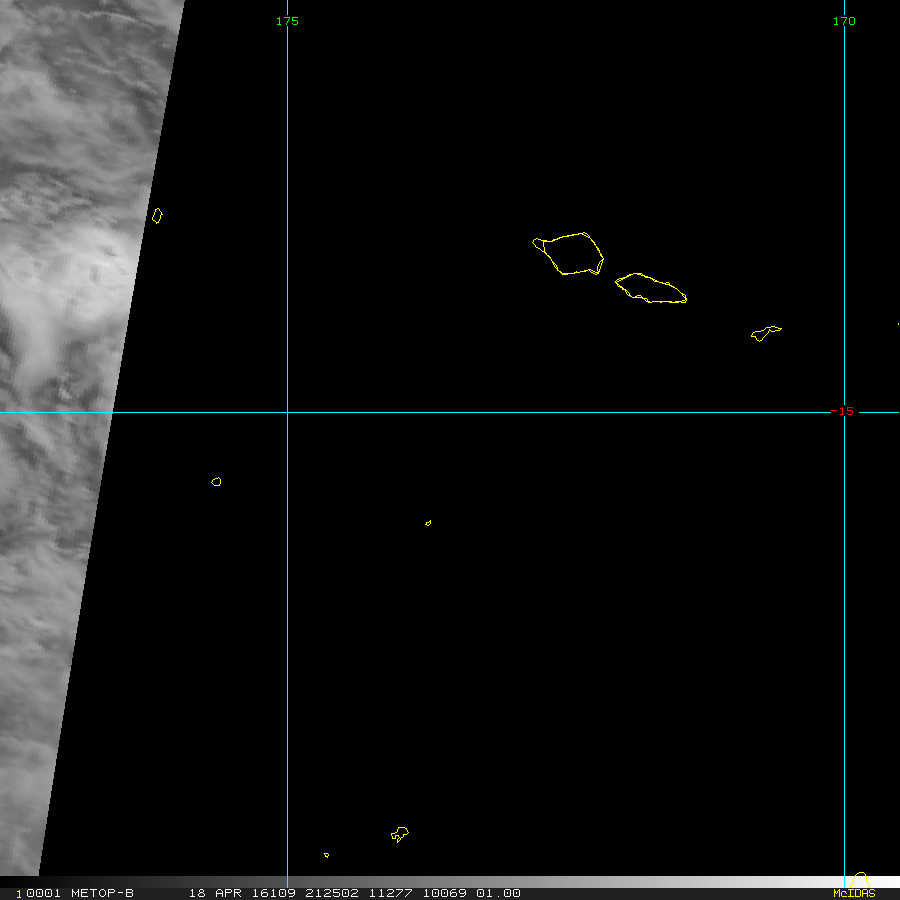Click the green 170 longitude label

[844, 21]
